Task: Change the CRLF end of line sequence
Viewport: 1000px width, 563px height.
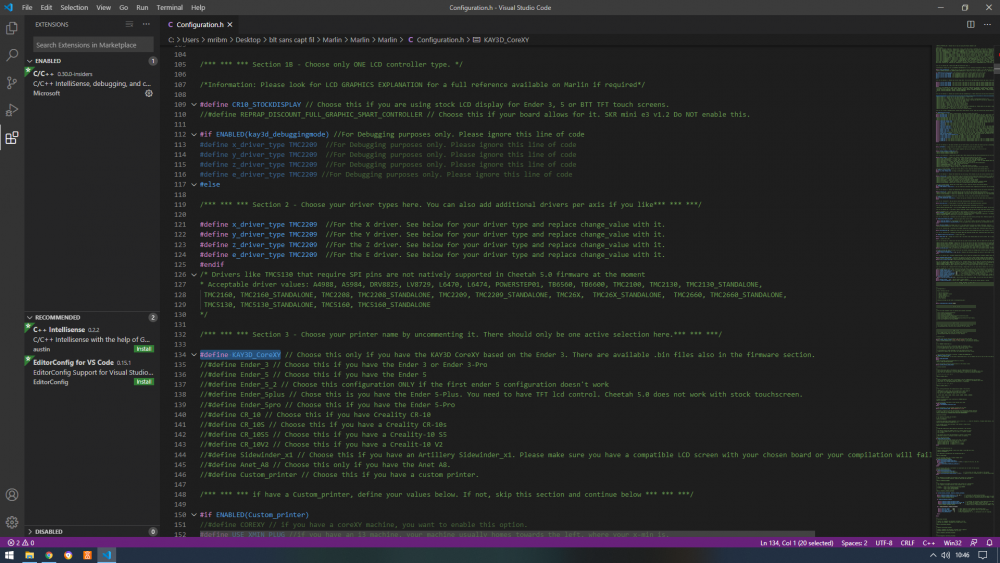Action: tap(907, 543)
